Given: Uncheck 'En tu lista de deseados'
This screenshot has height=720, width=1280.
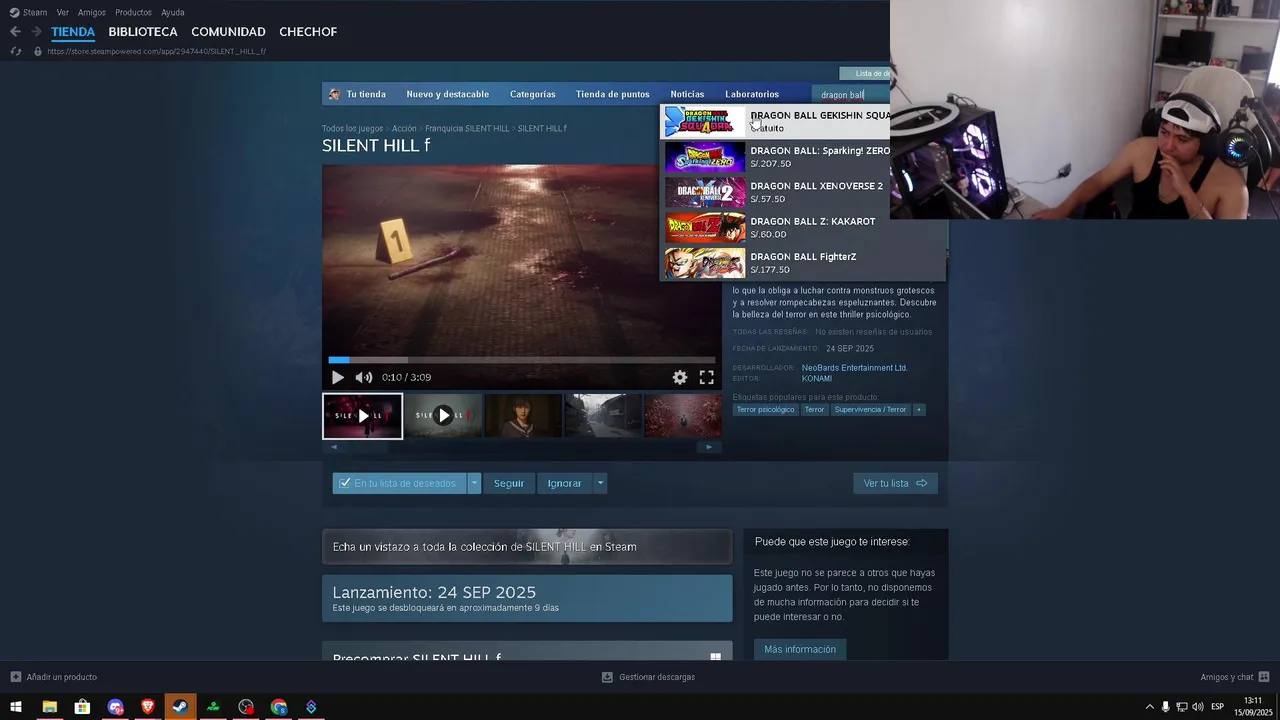Looking at the screenshot, I should point(400,483).
